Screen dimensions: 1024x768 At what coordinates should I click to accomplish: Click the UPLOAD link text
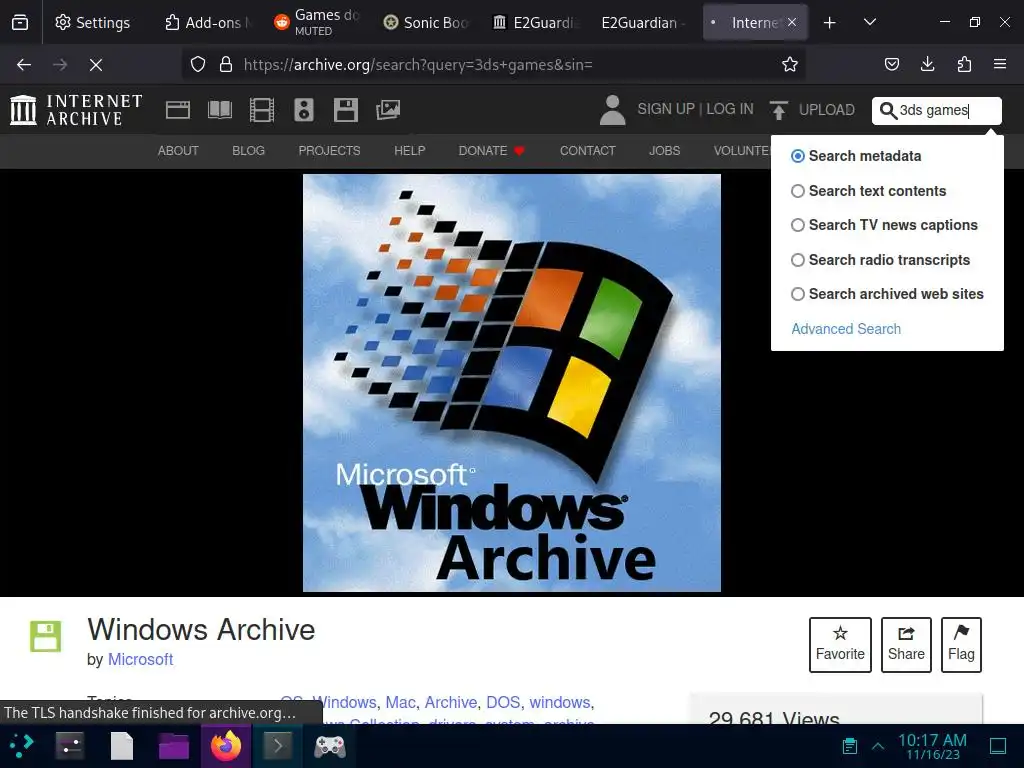click(x=826, y=110)
